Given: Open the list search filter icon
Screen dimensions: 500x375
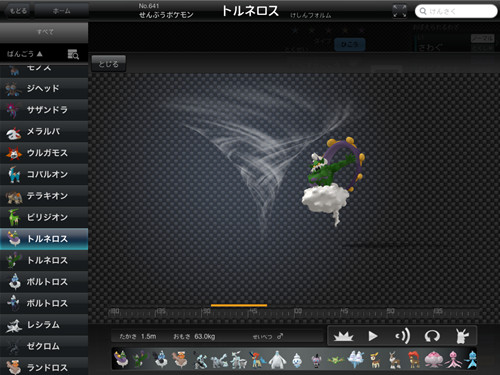Looking at the screenshot, I should click(x=73, y=54).
